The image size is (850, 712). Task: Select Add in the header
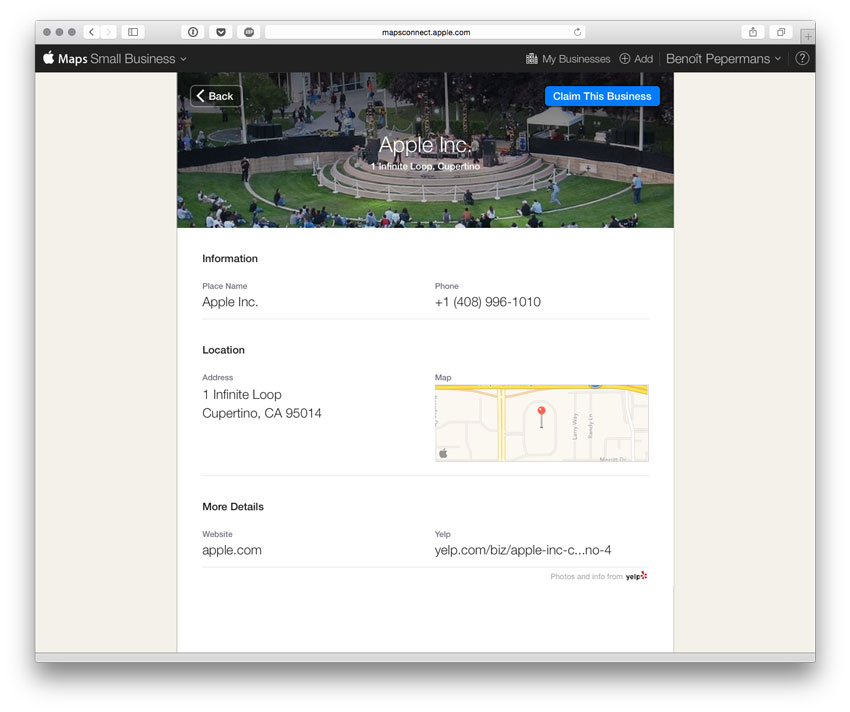(636, 59)
